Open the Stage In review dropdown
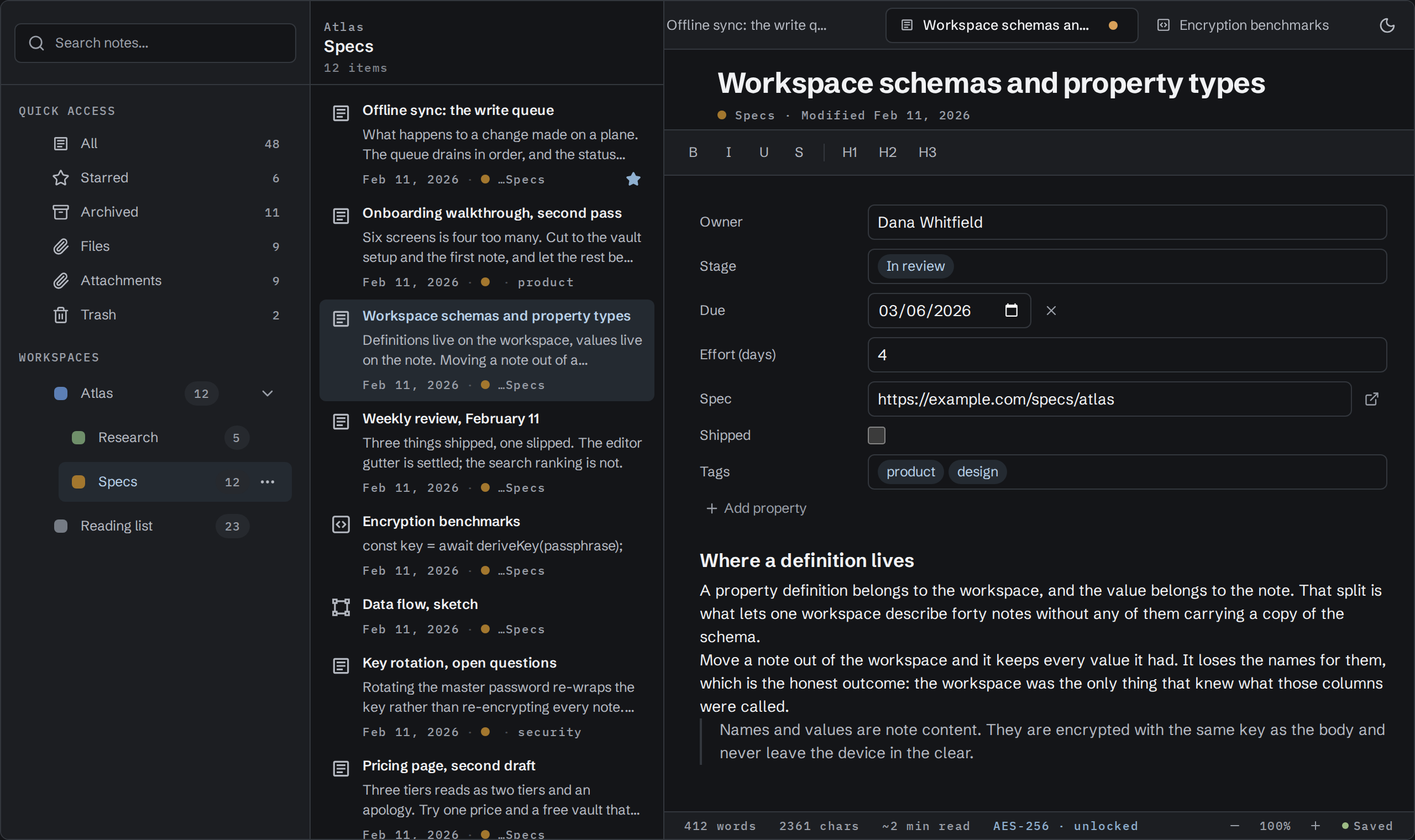The image size is (1415, 840). pos(1127,266)
